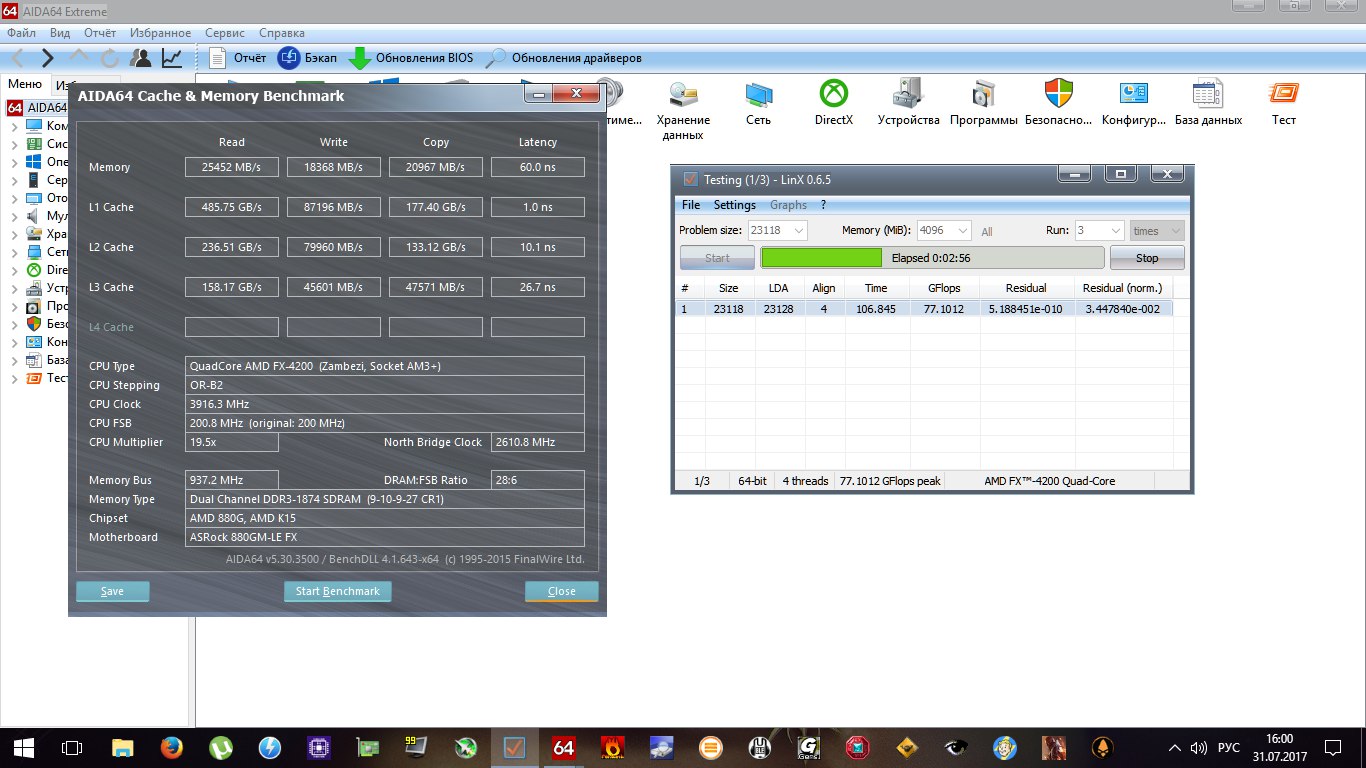
Task: Open the Вид menu
Action: [60, 33]
